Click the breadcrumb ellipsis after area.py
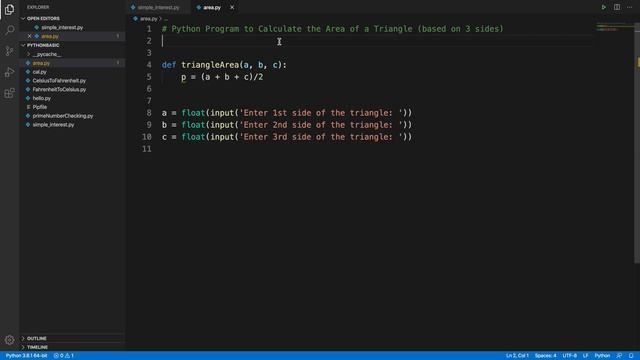Screen dimensions: 640x360 coord(166,19)
